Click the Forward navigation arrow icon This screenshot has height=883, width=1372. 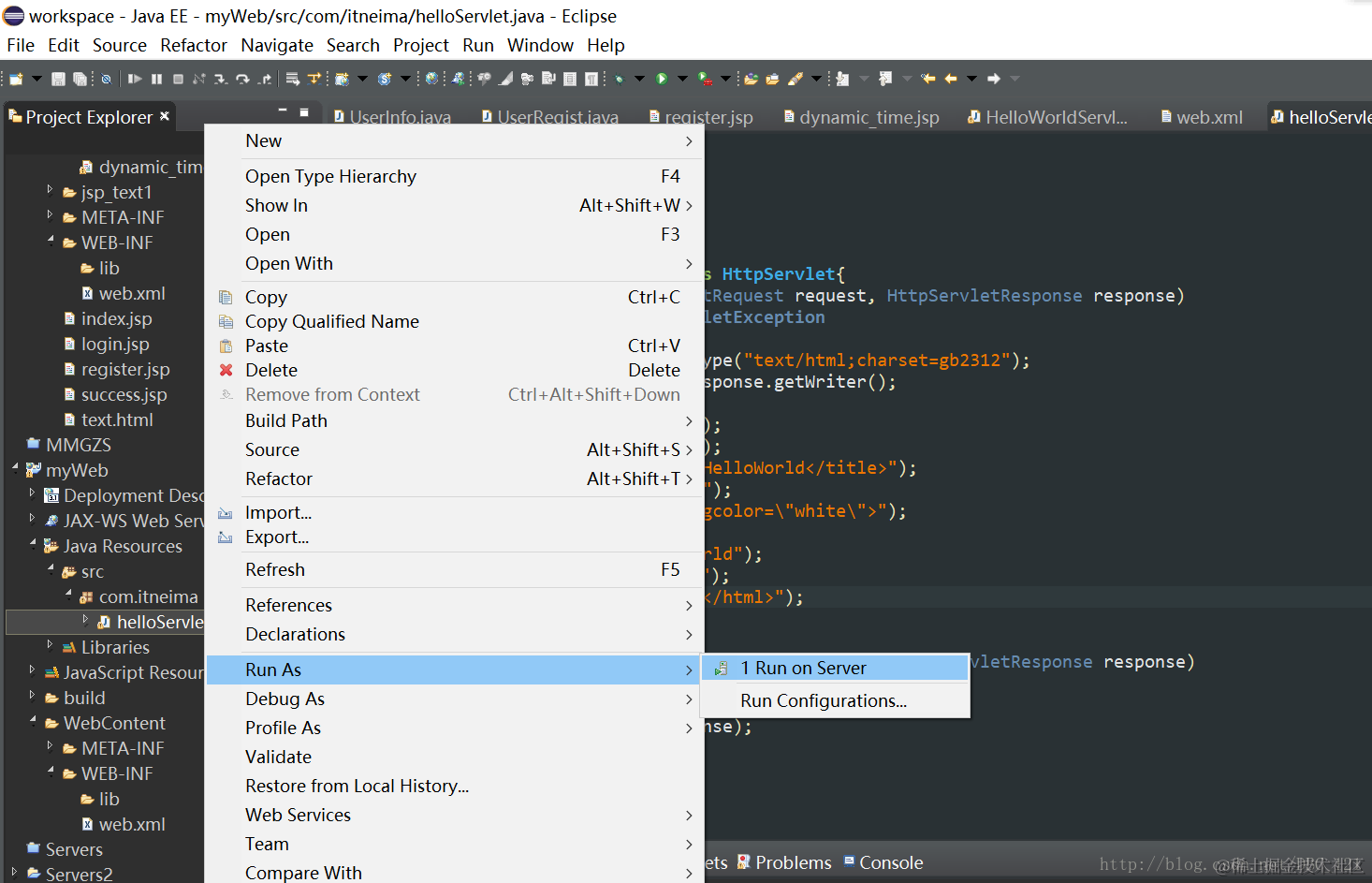[x=994, y=79]
